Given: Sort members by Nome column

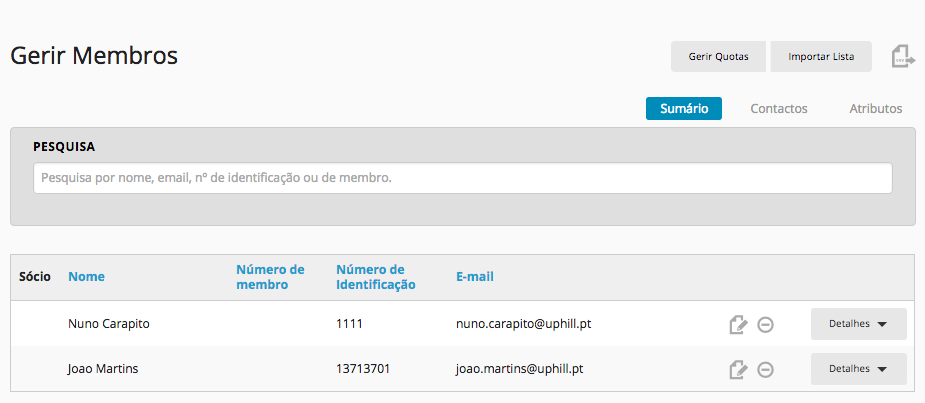Looking at the screenshot, I should 86,277.
